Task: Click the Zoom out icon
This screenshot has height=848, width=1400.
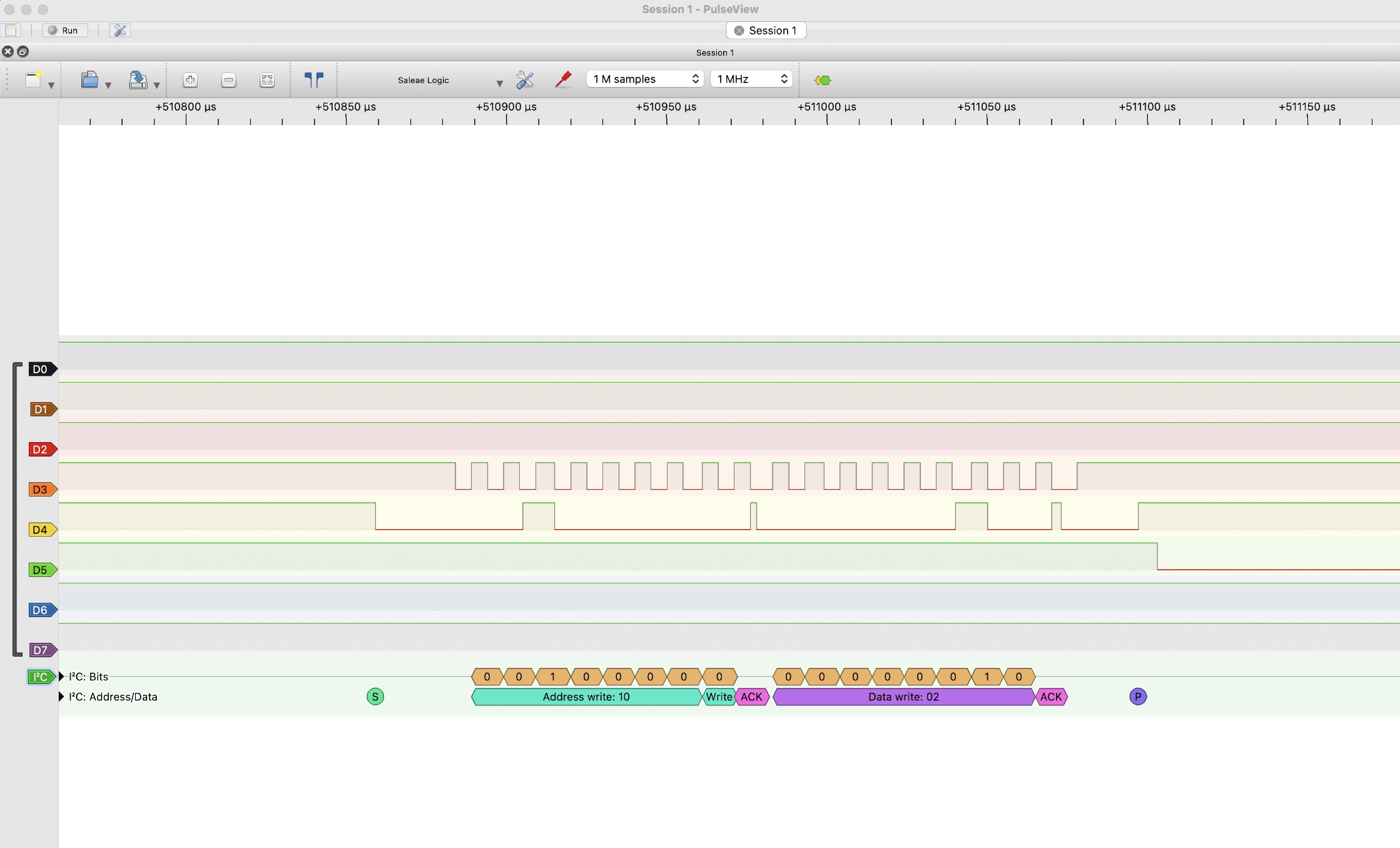Action: pyautogui.click(x=228, y=79)
